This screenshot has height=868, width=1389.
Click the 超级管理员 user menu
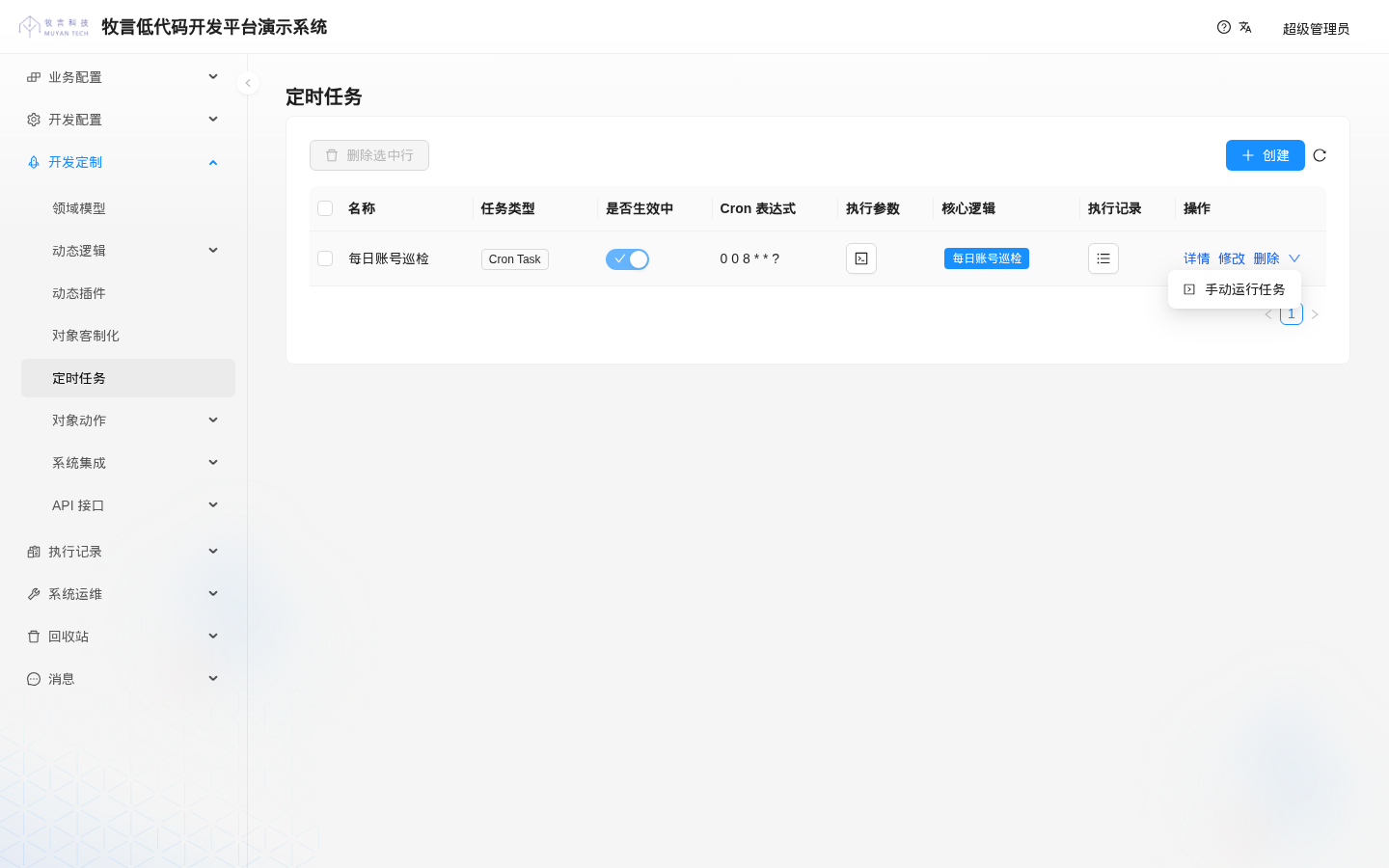1316,29
